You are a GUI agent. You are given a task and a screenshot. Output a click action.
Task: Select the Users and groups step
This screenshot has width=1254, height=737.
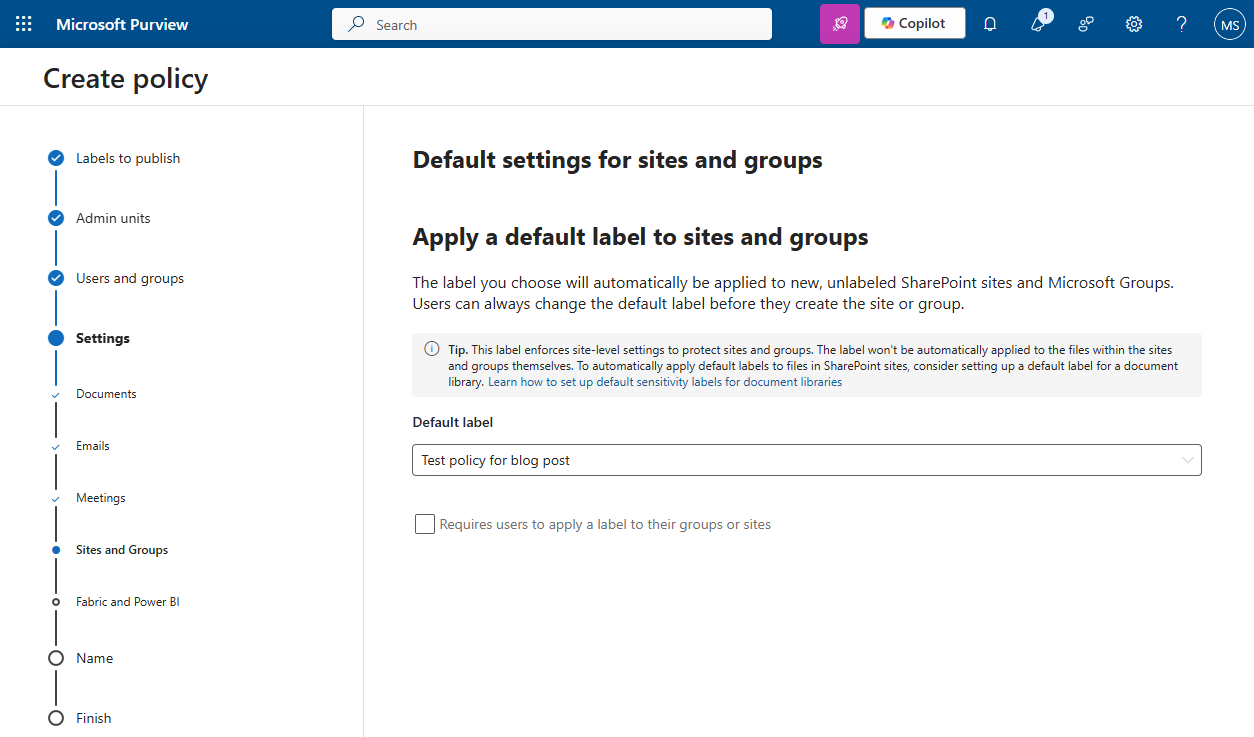[129, 277]
